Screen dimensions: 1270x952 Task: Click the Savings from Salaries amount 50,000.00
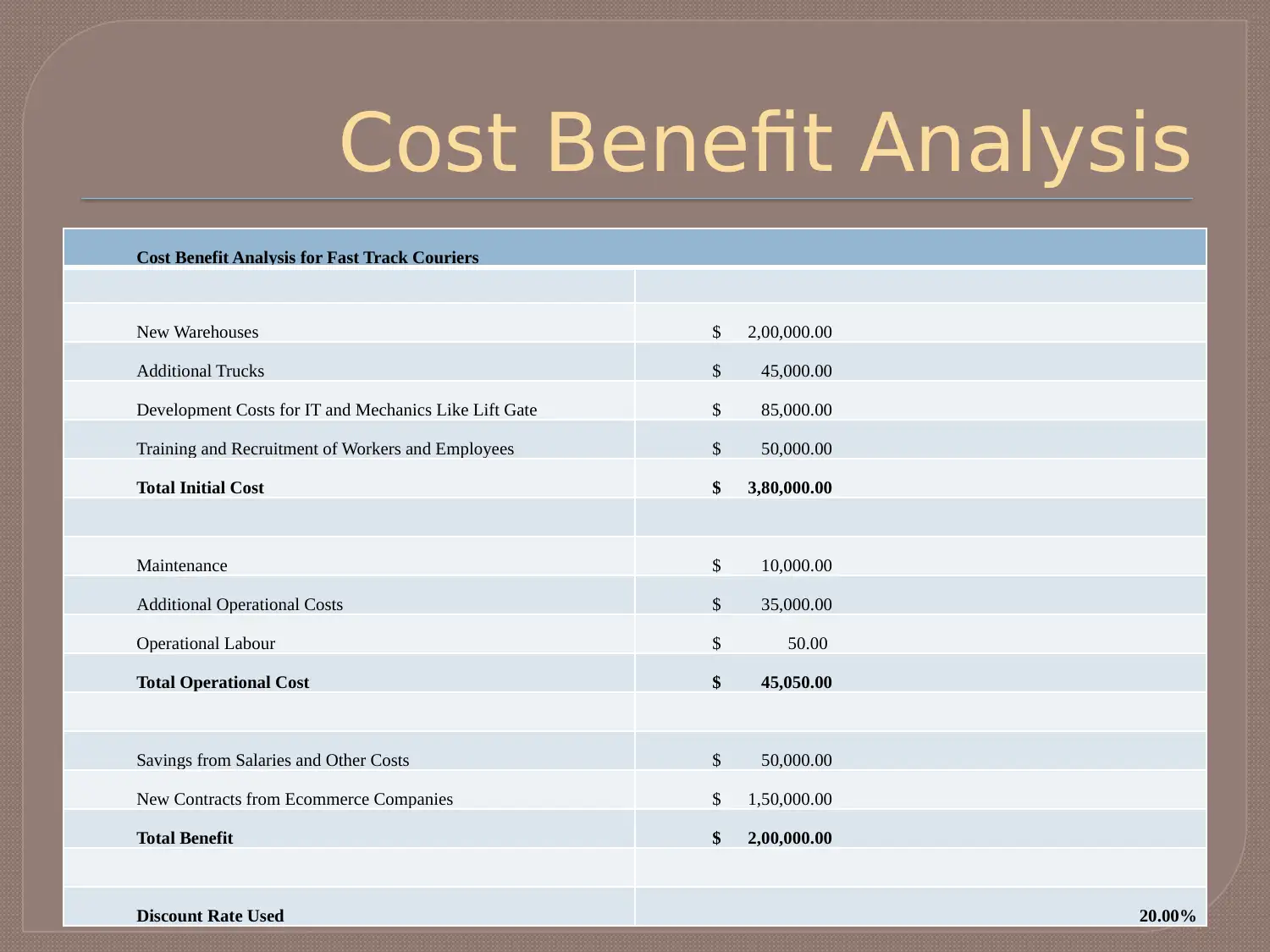coord(797,760)
